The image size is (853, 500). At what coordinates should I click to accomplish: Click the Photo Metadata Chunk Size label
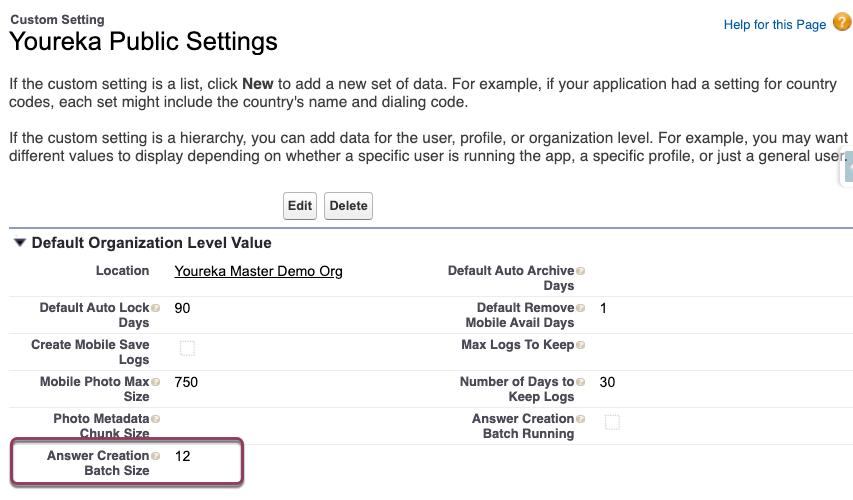(x=101, y=426)
